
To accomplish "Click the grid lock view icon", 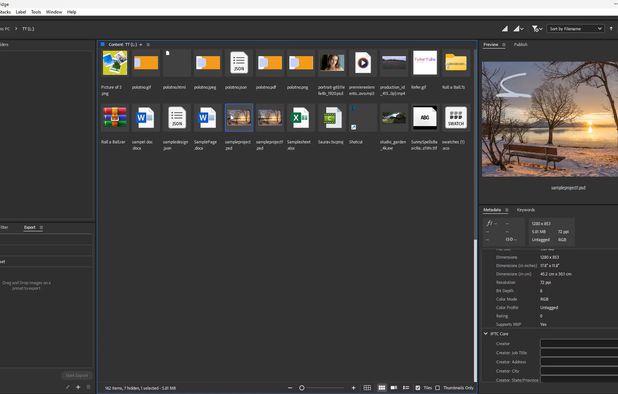I will click(367, 388).
